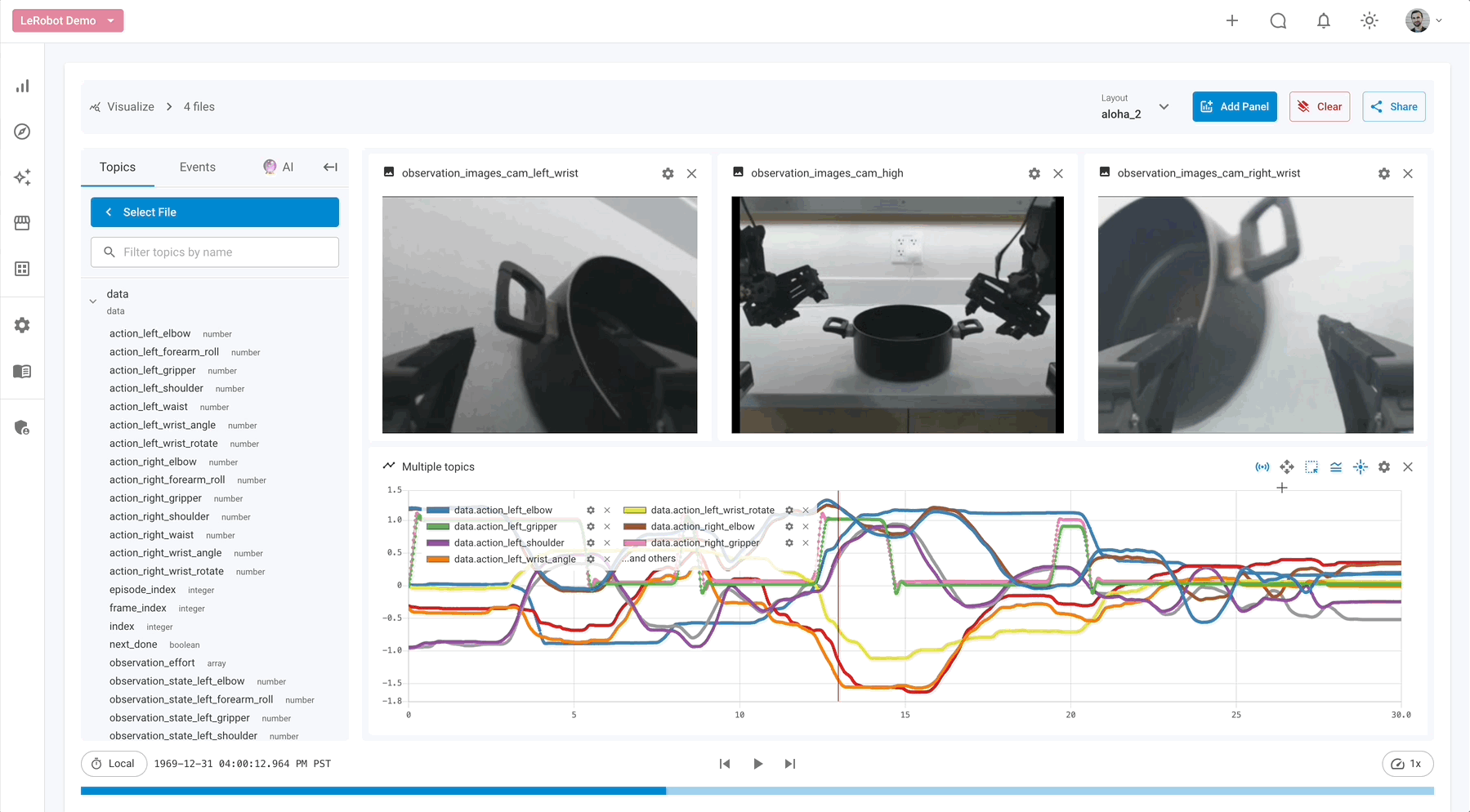Click the Add Panel button

tap(1234, 107)
